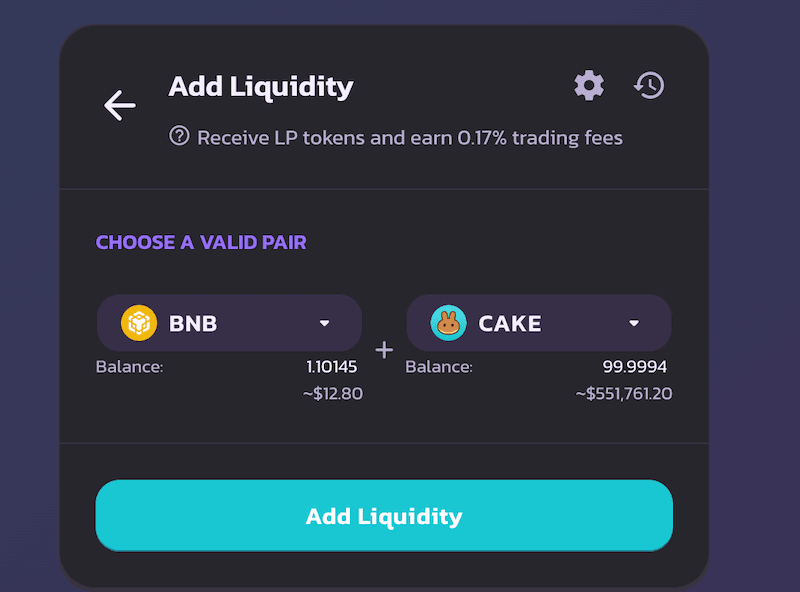The width and height of the screenshot is (800, 592).
Task: Click the ~$12.80 BNB value text
Action: [332, 394]
